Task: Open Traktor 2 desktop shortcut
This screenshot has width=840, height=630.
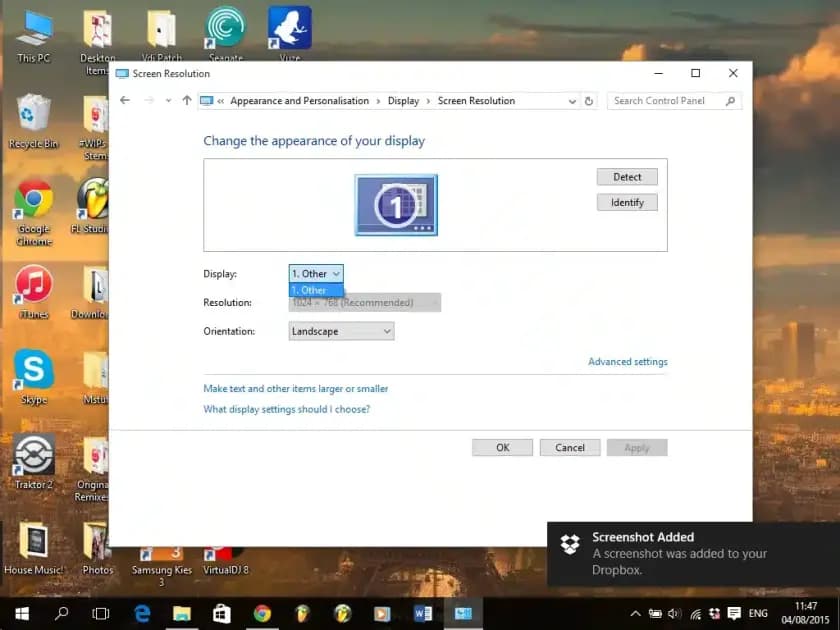Action: pos(34,462)
